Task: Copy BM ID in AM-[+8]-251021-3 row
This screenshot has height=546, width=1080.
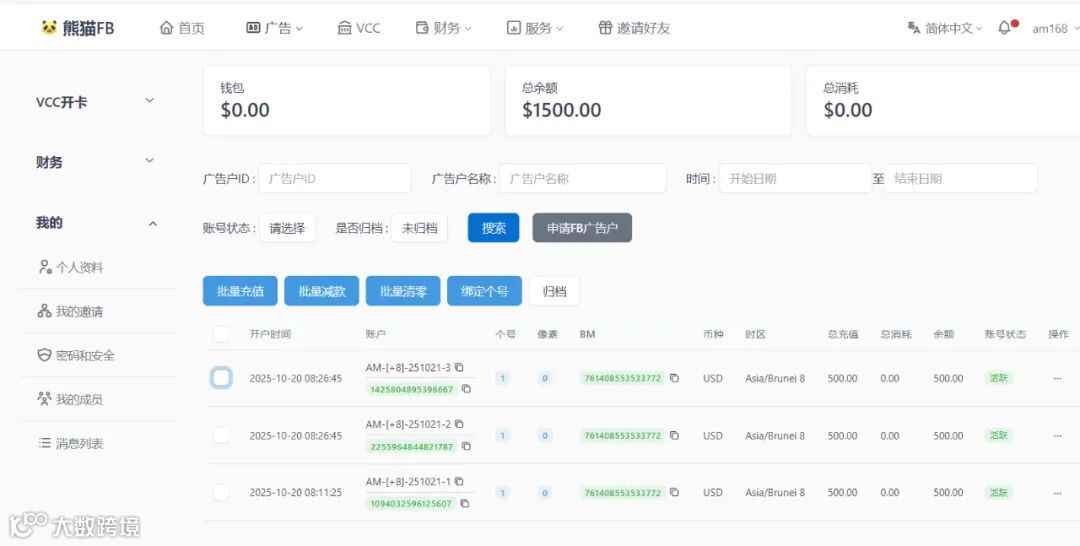Action: point(674,378)
